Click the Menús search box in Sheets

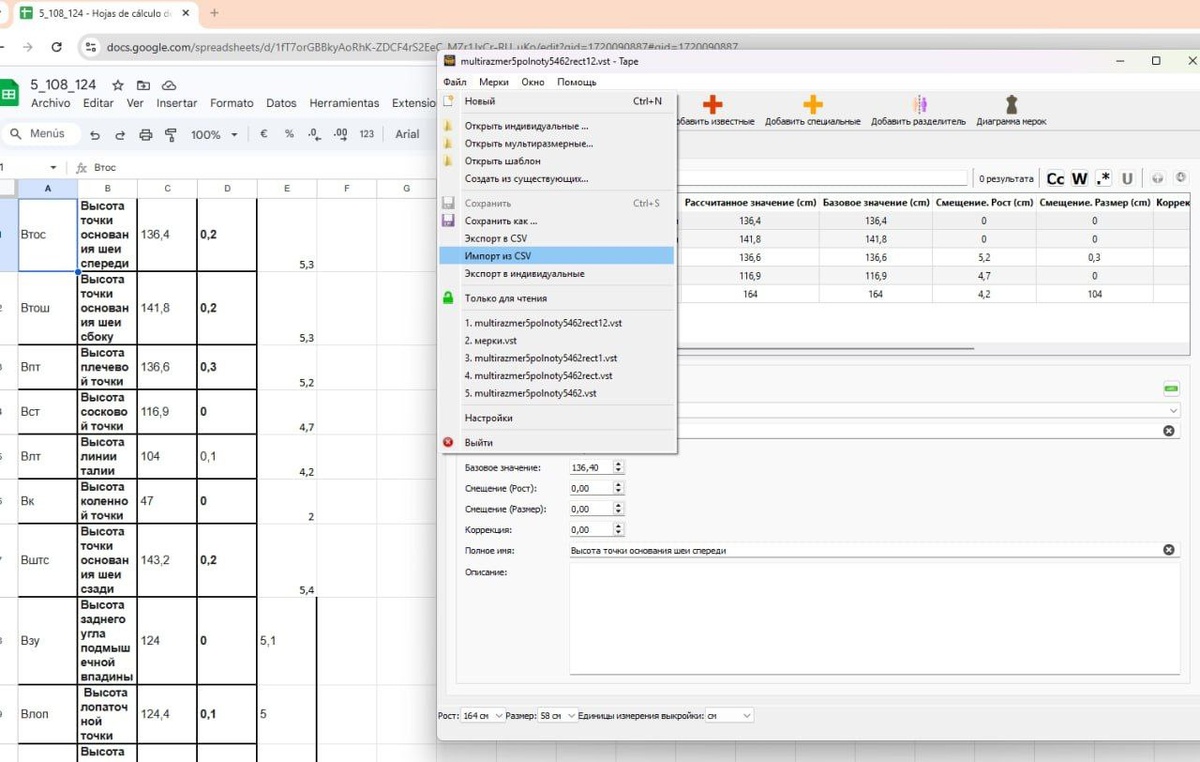[x=40, y=134]
